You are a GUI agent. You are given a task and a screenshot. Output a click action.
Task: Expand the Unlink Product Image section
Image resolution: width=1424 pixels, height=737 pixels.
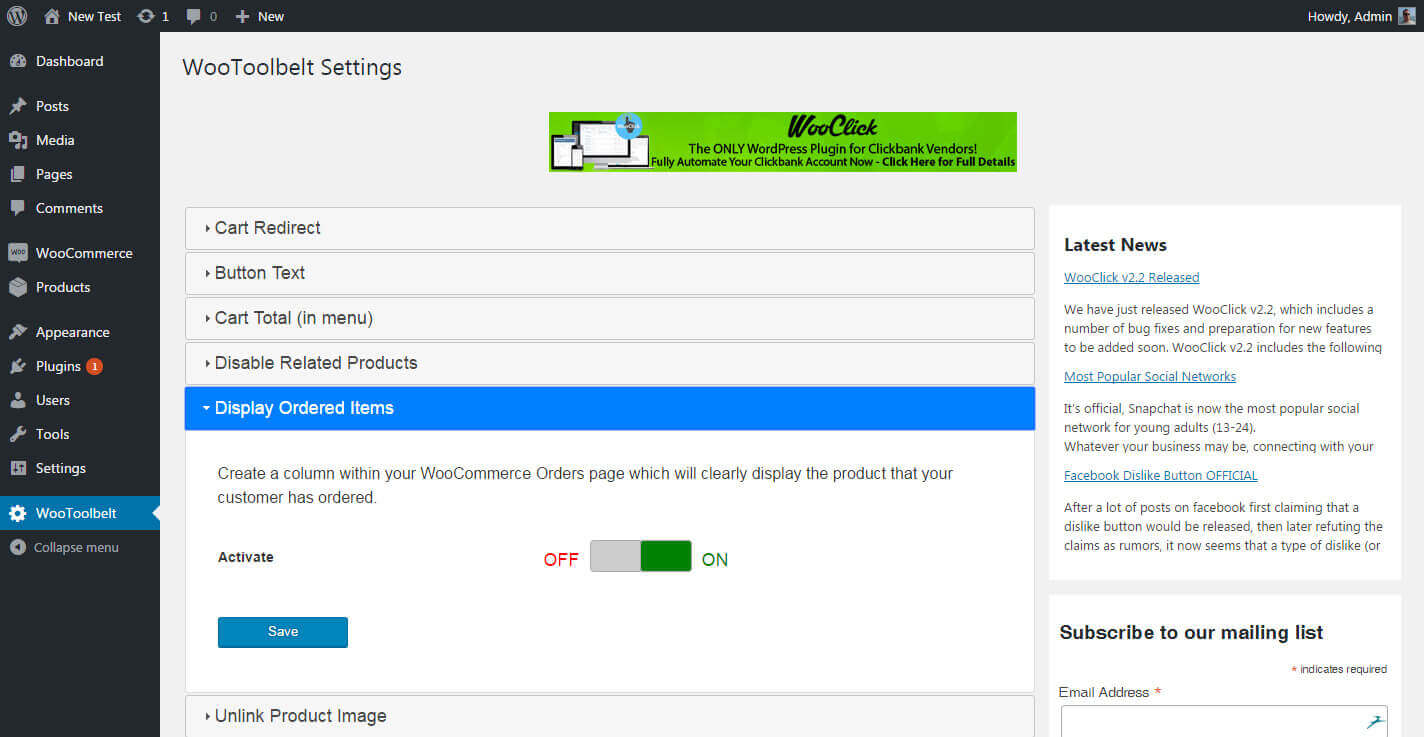coord(610,716)
